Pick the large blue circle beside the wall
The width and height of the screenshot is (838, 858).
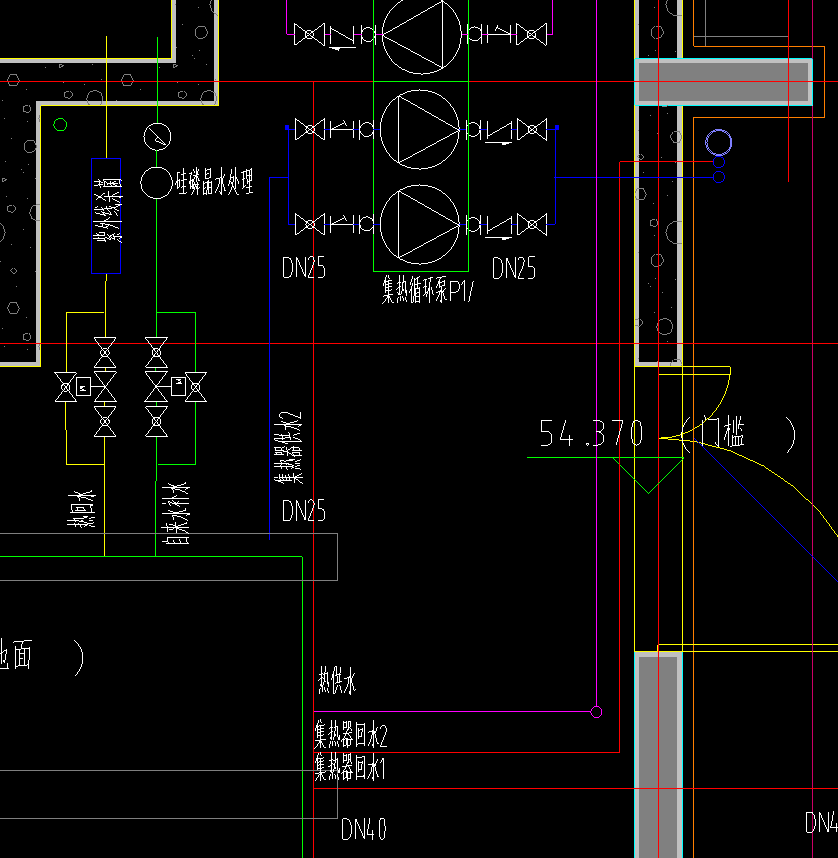click(x=719, y=143)
